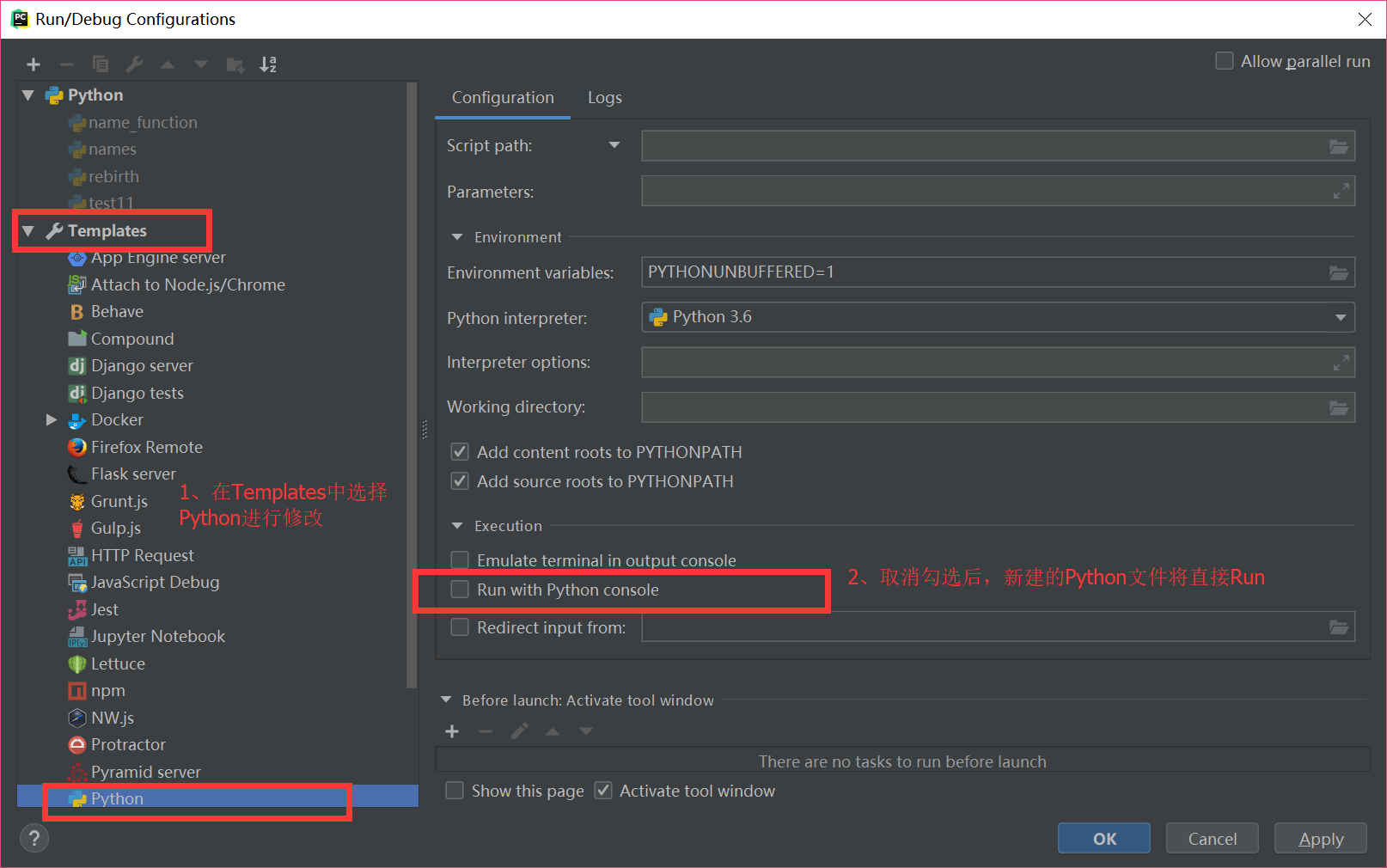Screen dimensions: 1387x868
Task: Uncheck Add content roots to PYTHONPATH
Action: click(x=460, y=452)
